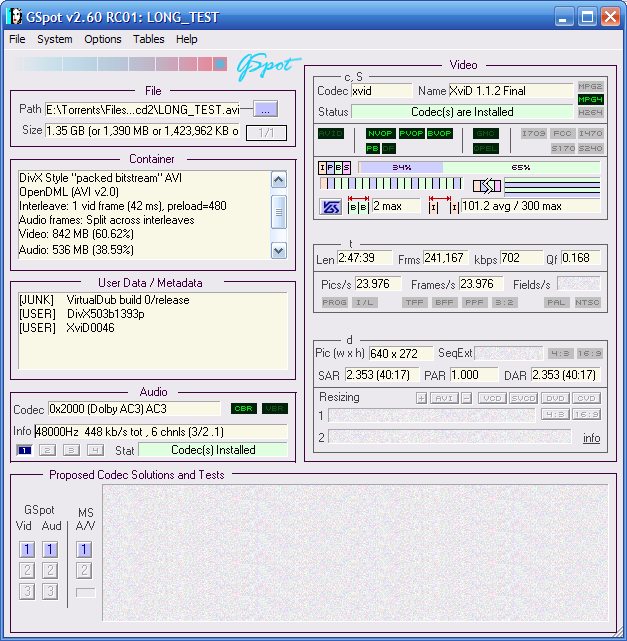Click the S170 colorimetry badge
The width and height of the screenshot is (627, 641).
coord(562,148)
